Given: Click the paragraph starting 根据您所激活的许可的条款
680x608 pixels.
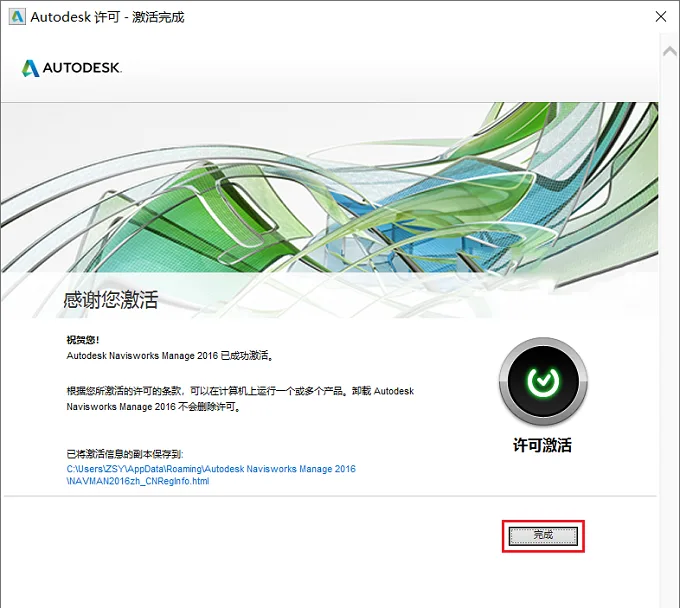Looking at the screenshot, I should (240, 399).
